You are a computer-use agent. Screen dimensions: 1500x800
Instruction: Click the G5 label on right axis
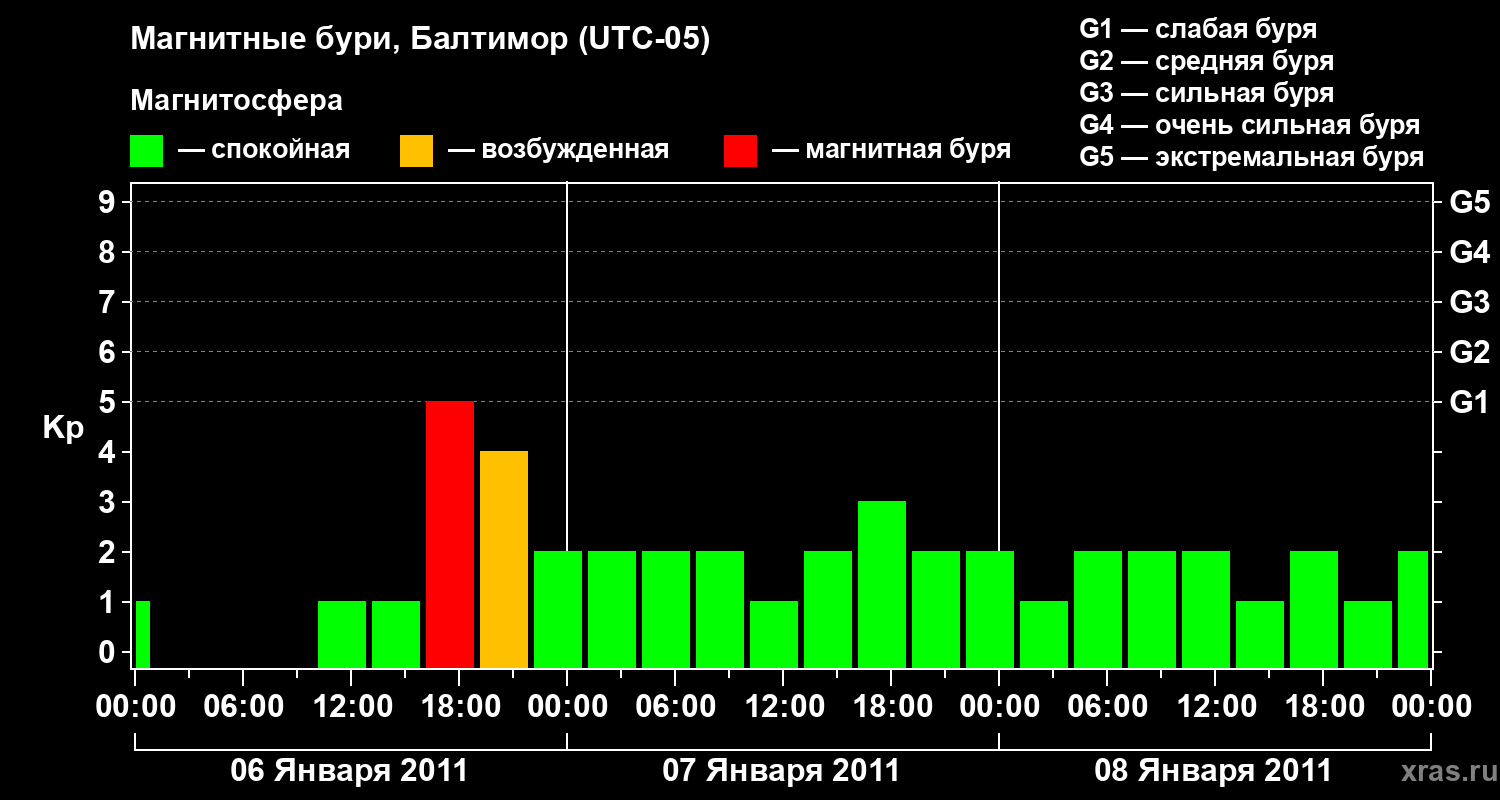coord(1469,202)
